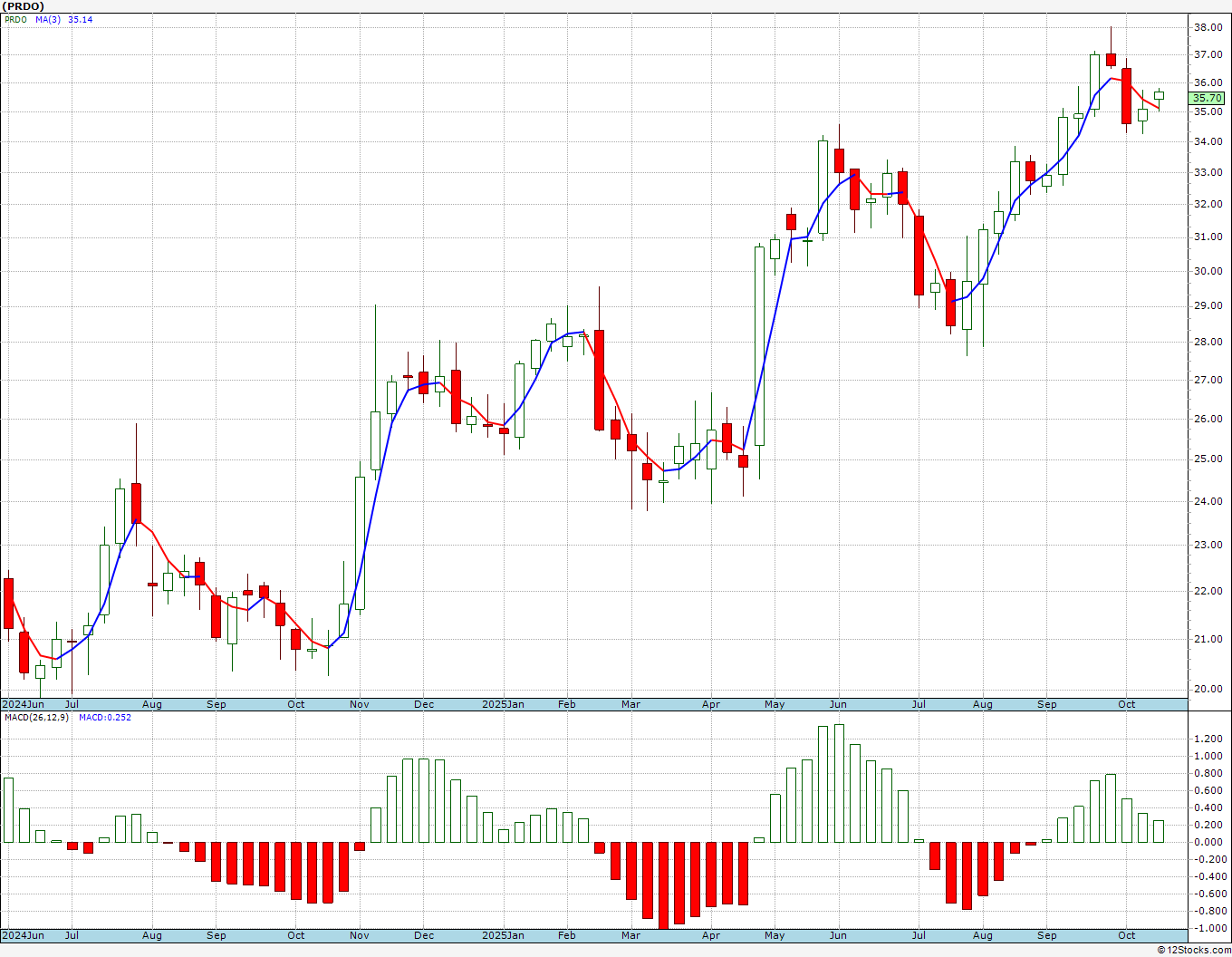Click the 2025Jan marker on price axis
This screenshot has height=957, width=1232.
coord(503,704)
